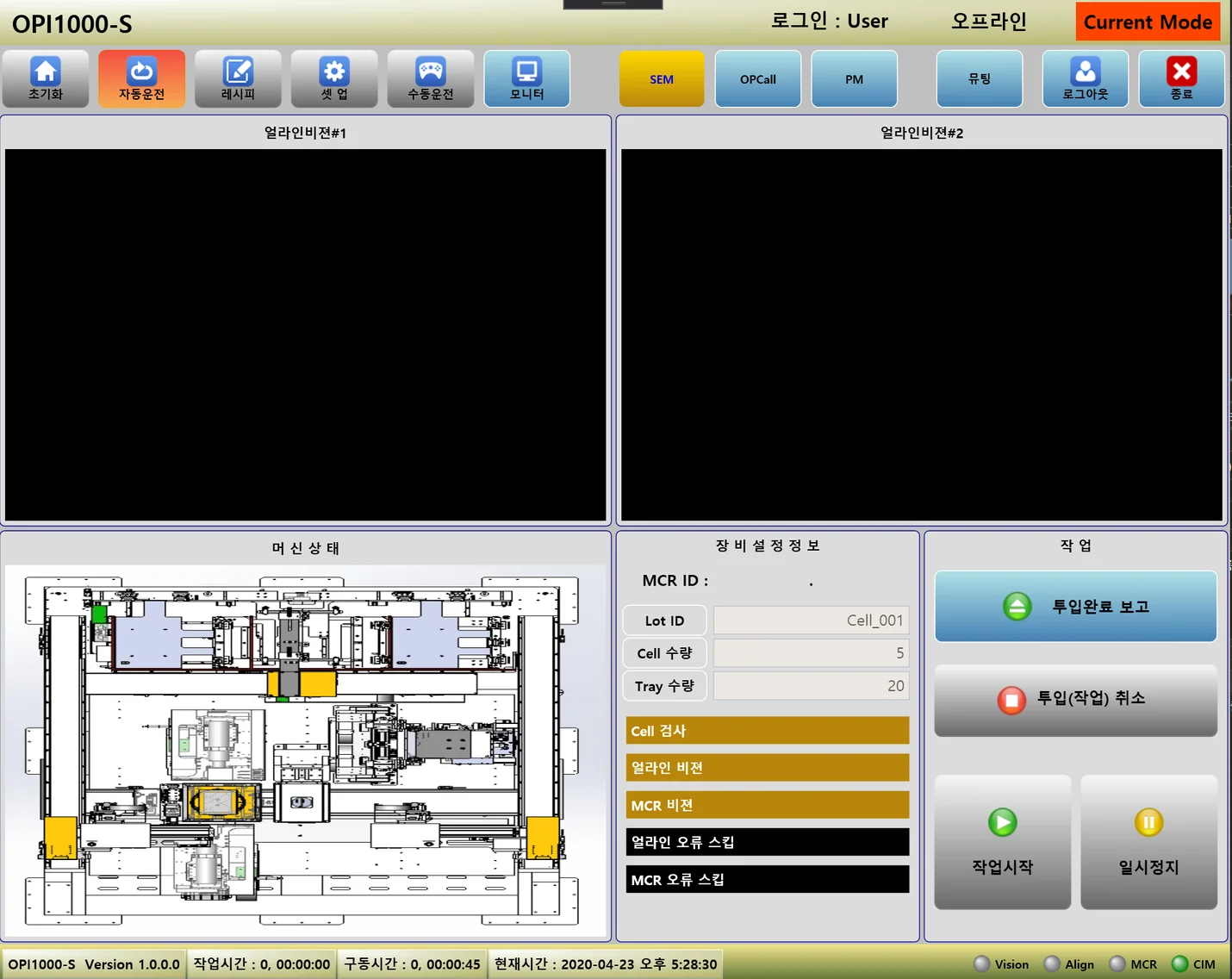Click the 작업 panel header

pyautogui.click(x=1076, y=546)
